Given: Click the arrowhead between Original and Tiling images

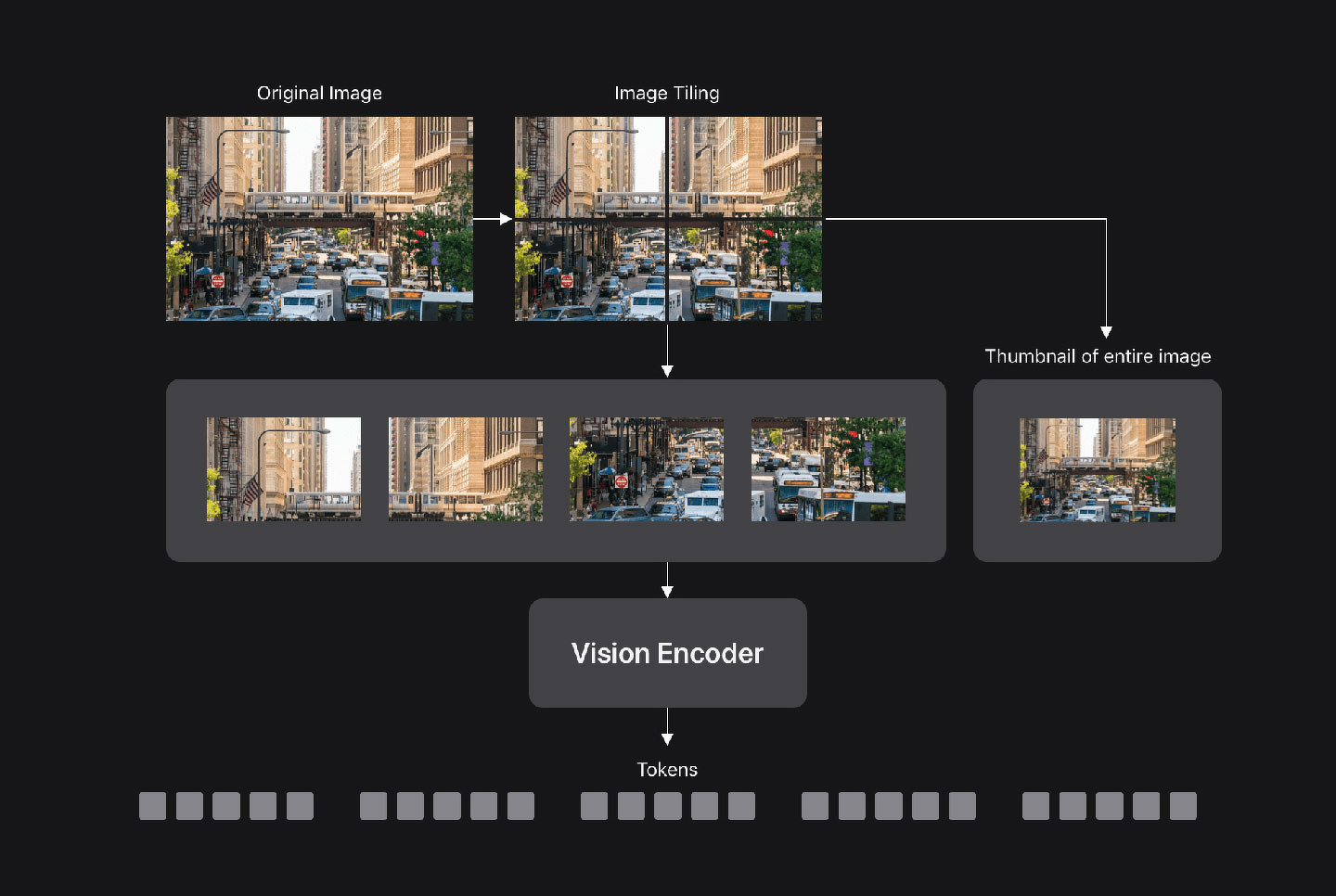Looking at the screenshot, I should [x=506, y=219].
